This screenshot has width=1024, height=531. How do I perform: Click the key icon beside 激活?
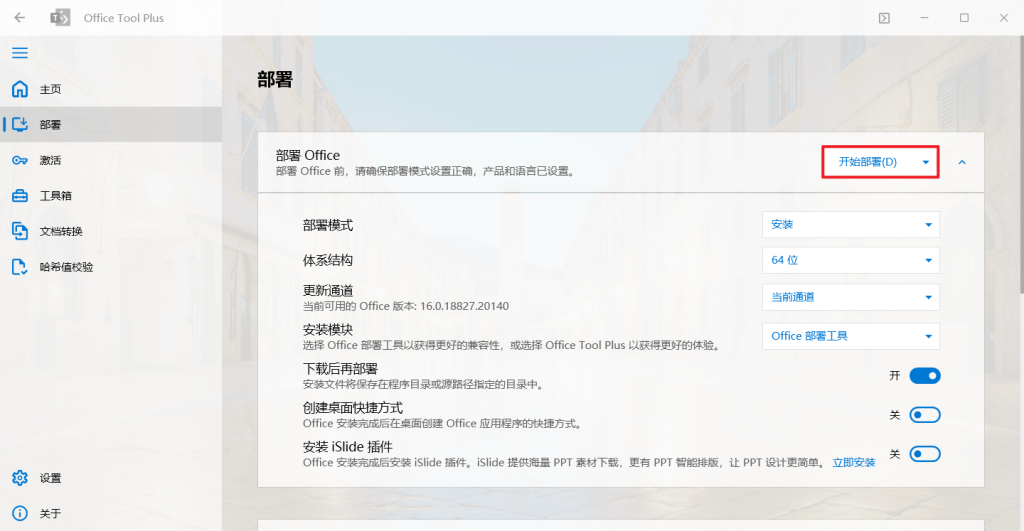click(x=20, y=160)
